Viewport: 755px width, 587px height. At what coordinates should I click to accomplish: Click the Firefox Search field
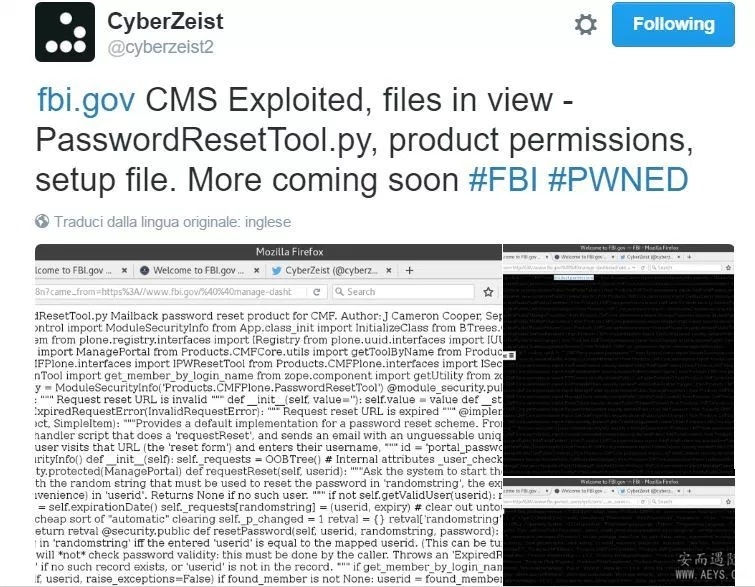[x=403, y=292]
